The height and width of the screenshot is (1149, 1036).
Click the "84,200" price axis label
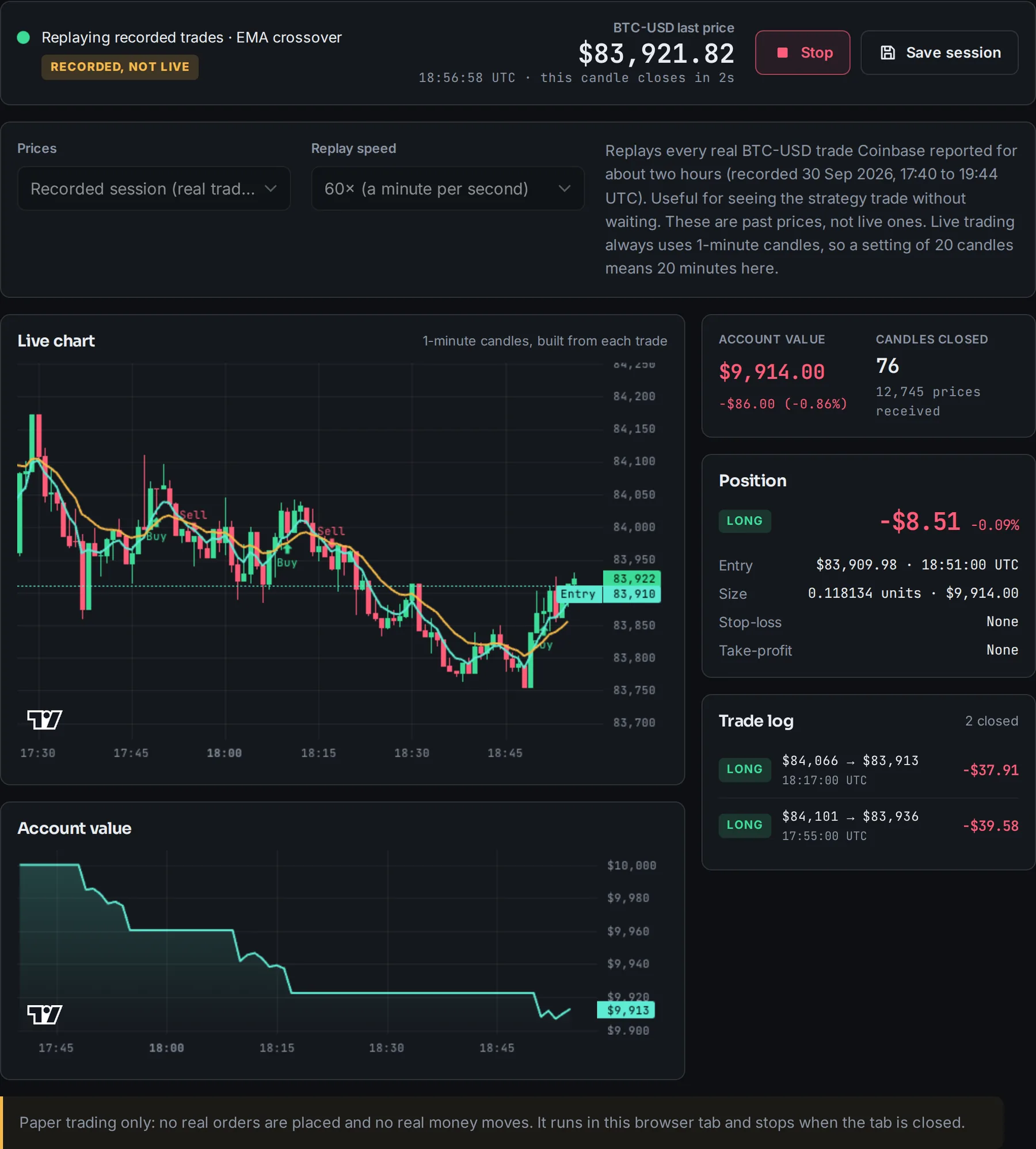(634, 396)
